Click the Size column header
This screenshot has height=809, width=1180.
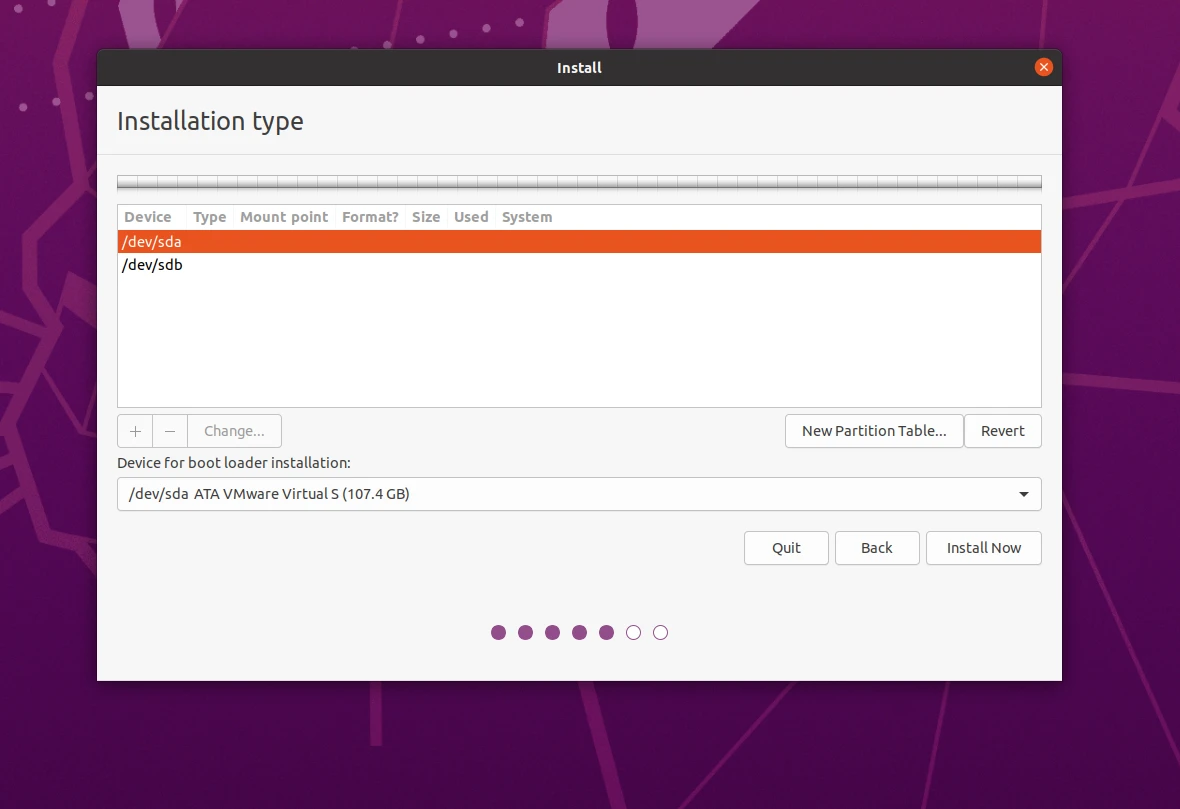(426, 217)
